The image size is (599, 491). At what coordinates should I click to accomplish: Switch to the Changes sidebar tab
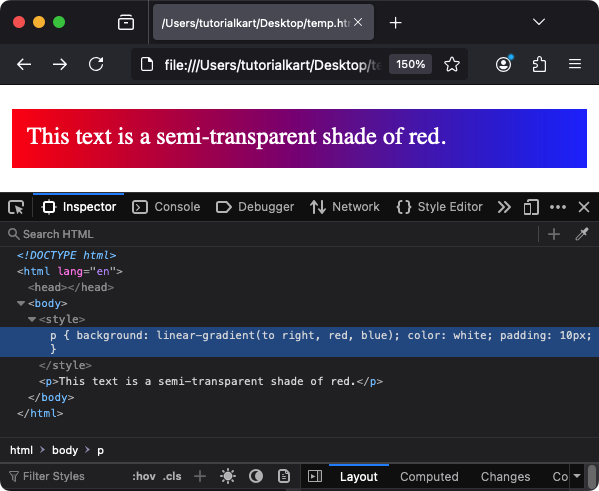[505, 477]
